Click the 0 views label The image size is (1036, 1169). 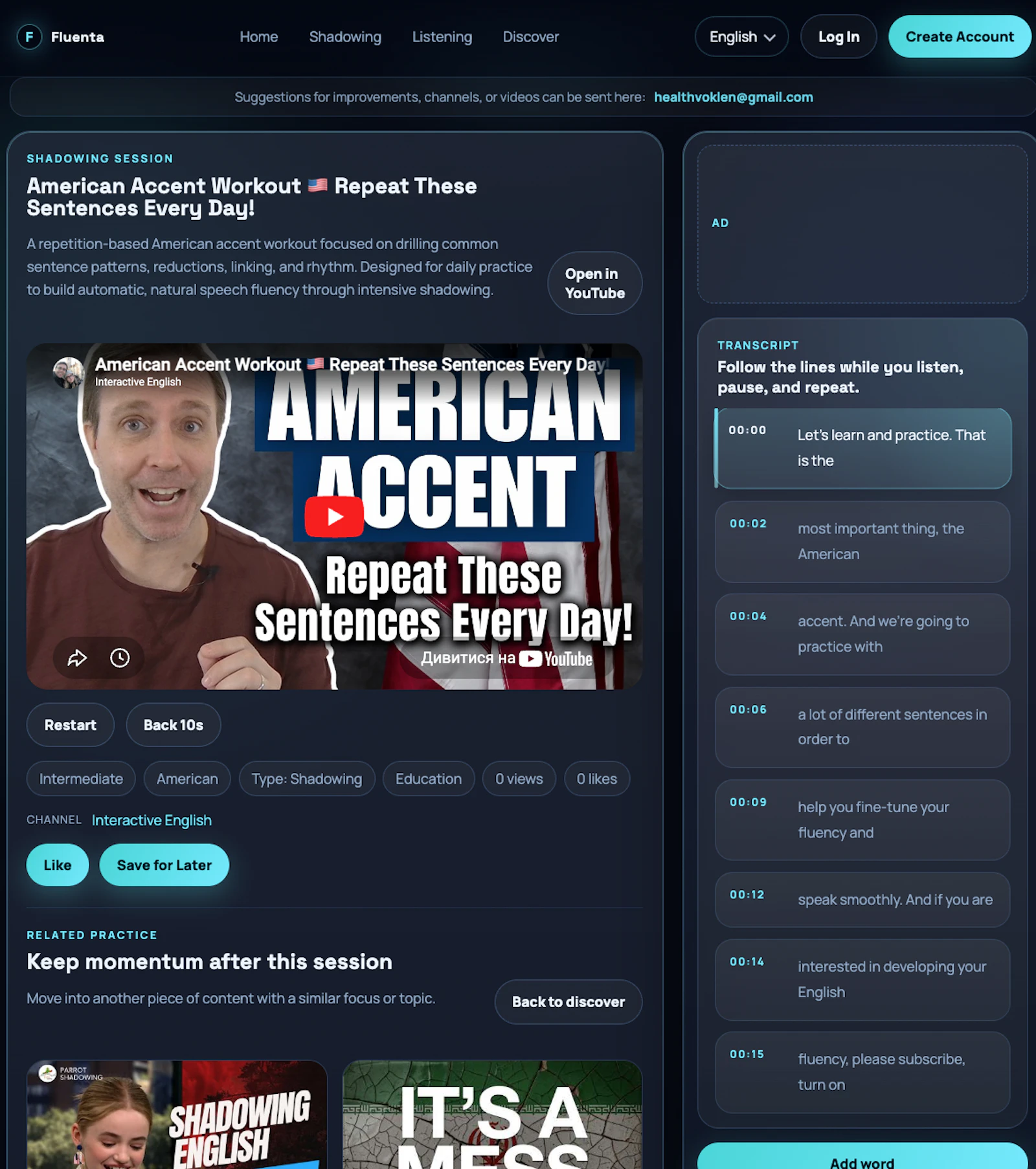click(x=519, y=779)
